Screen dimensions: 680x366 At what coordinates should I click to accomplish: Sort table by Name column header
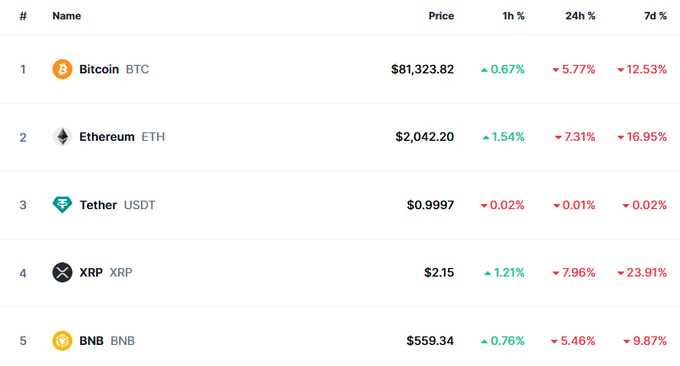coord(67,16)
